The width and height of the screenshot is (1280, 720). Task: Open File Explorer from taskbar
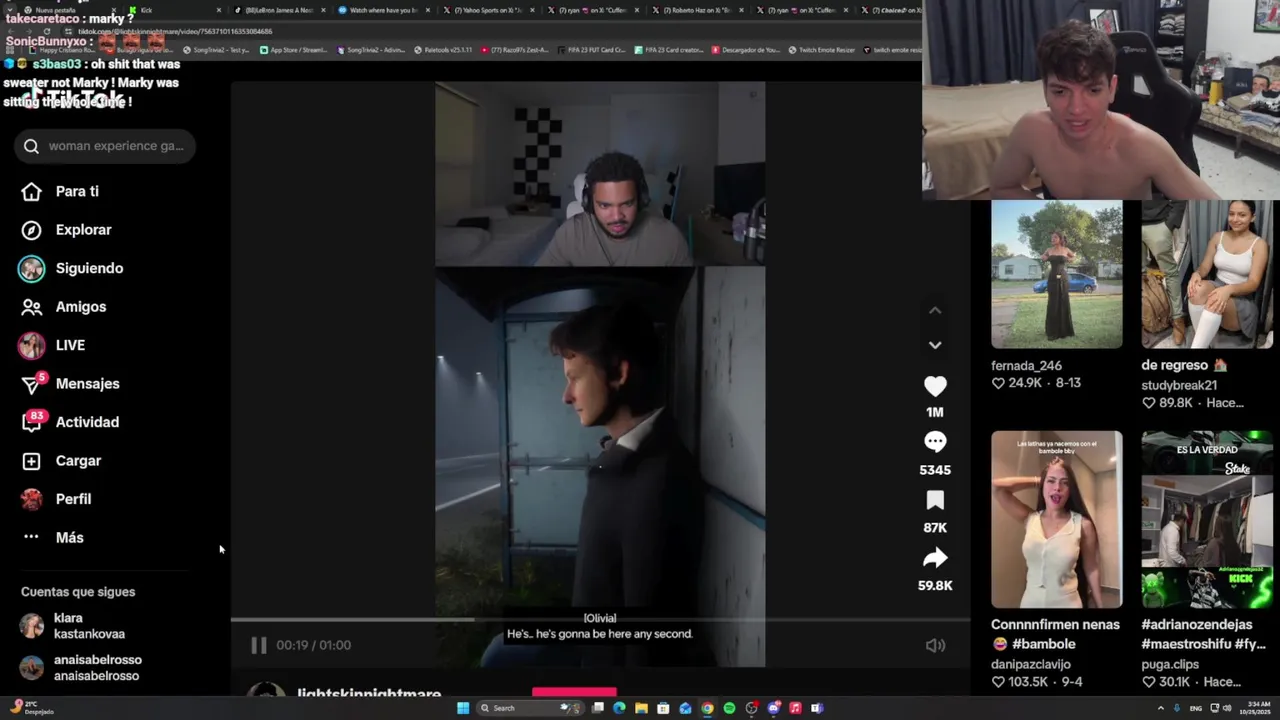641,708
